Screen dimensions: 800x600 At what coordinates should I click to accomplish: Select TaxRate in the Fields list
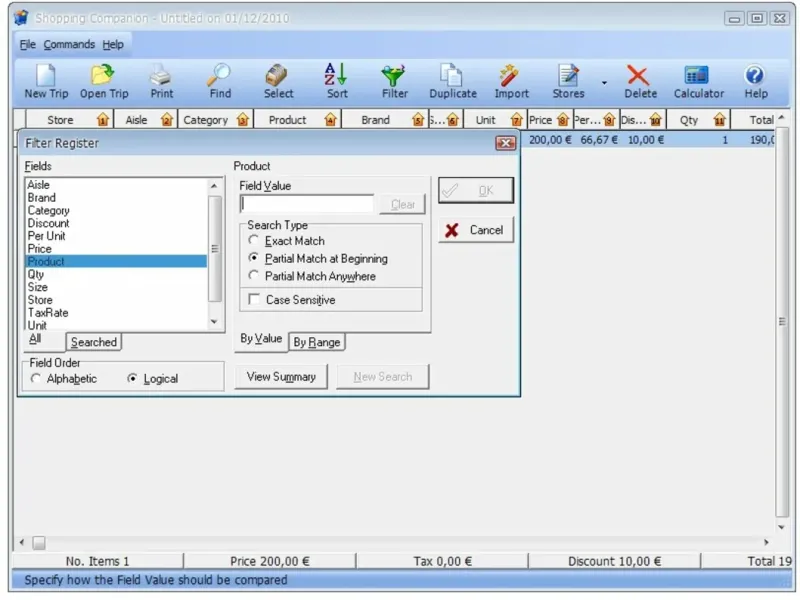[x=116, y=312]
